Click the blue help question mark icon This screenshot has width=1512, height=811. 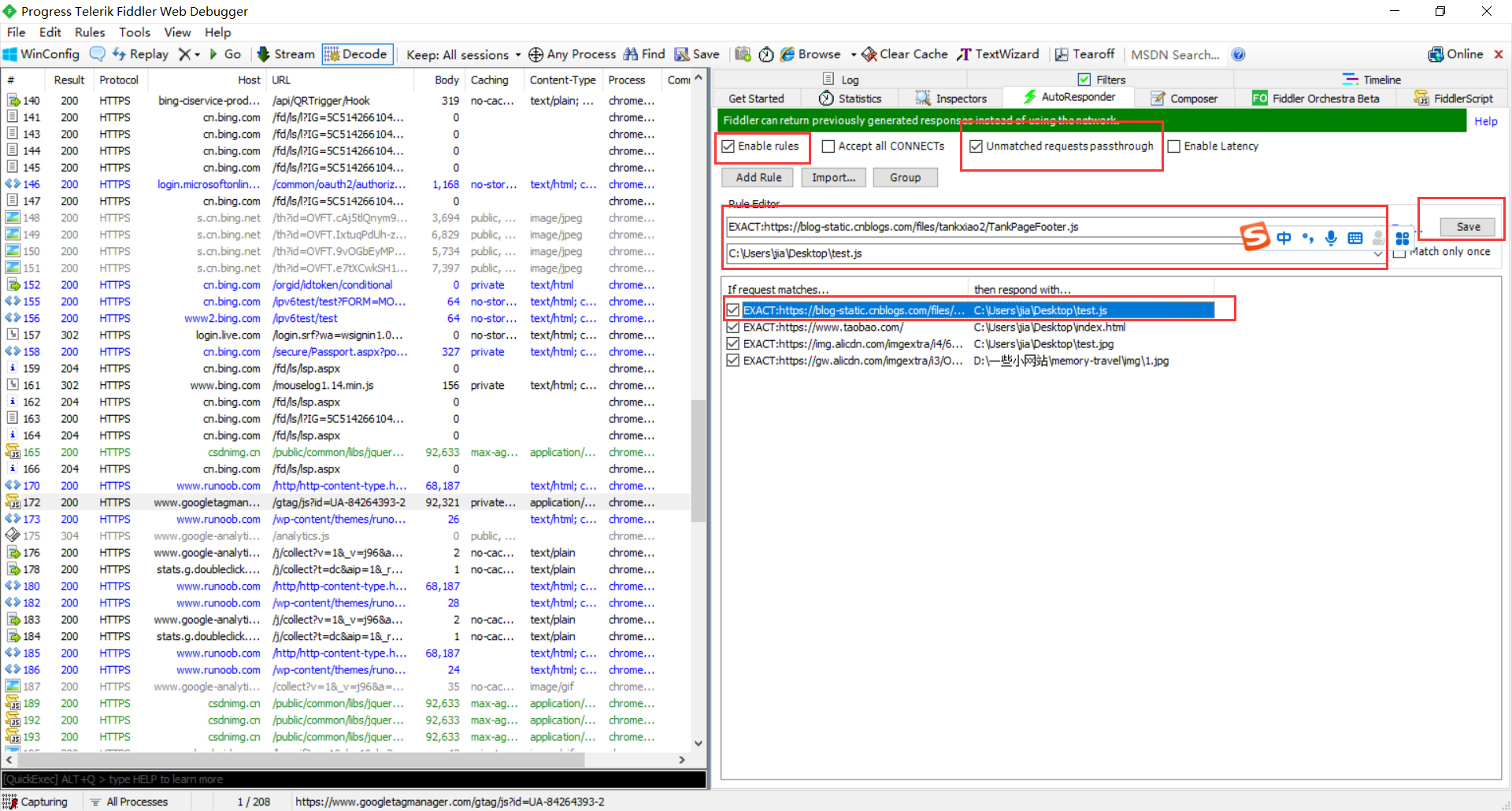1238,54
